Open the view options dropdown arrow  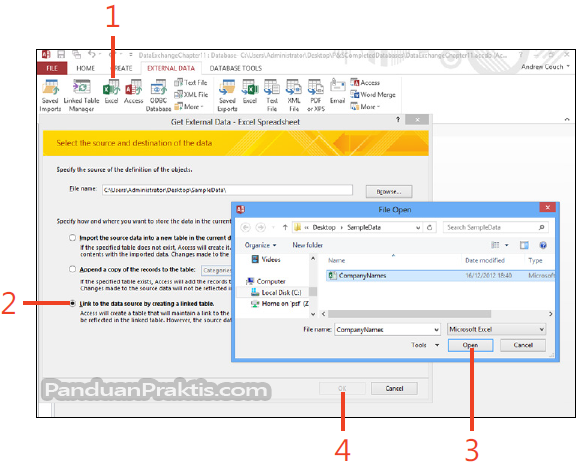coord(506,245)
